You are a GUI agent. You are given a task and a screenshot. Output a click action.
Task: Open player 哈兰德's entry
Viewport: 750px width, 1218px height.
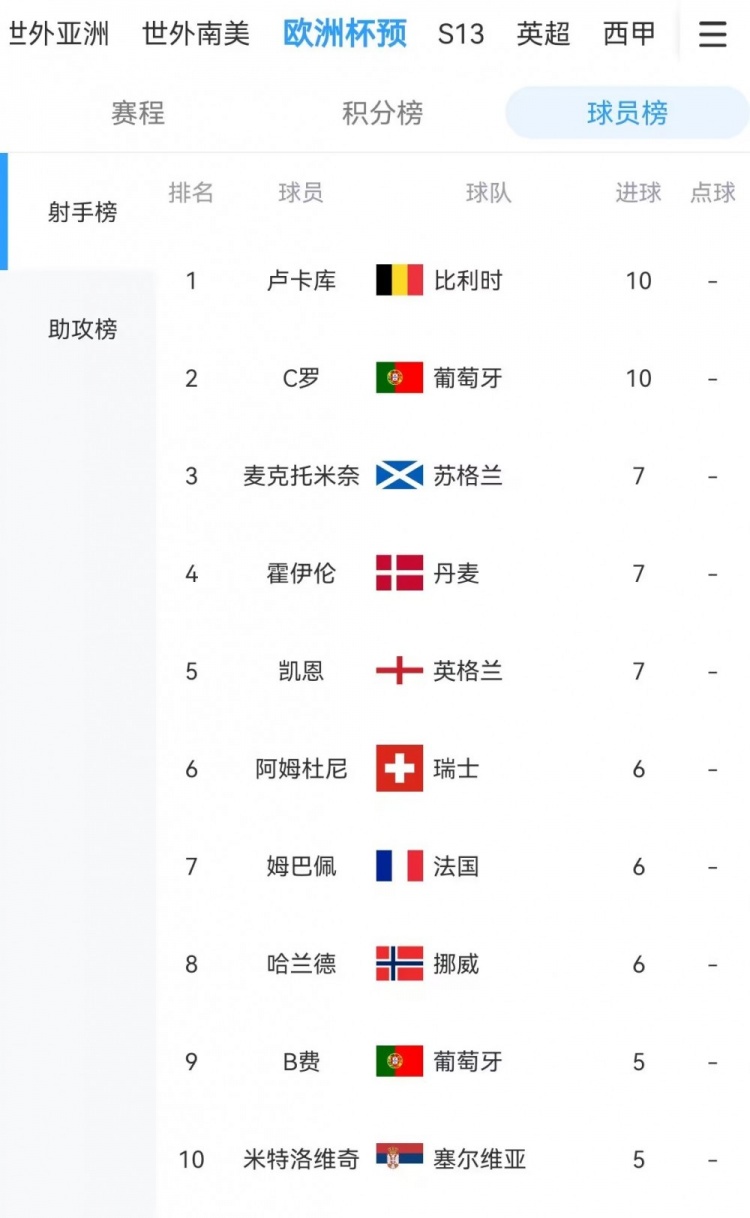point(301,964)
